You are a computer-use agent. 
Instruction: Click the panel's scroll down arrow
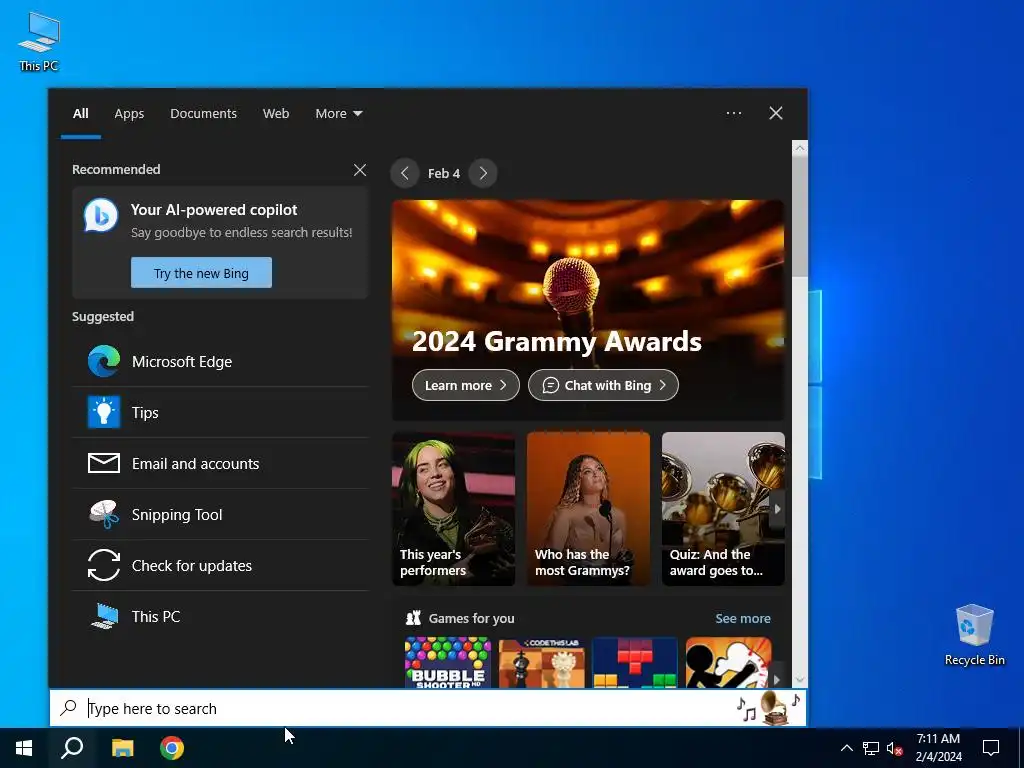800,680
